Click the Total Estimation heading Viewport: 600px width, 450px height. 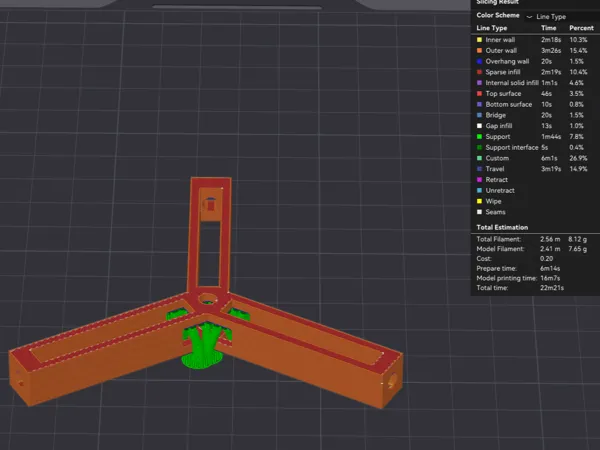(x=502, y=227)
